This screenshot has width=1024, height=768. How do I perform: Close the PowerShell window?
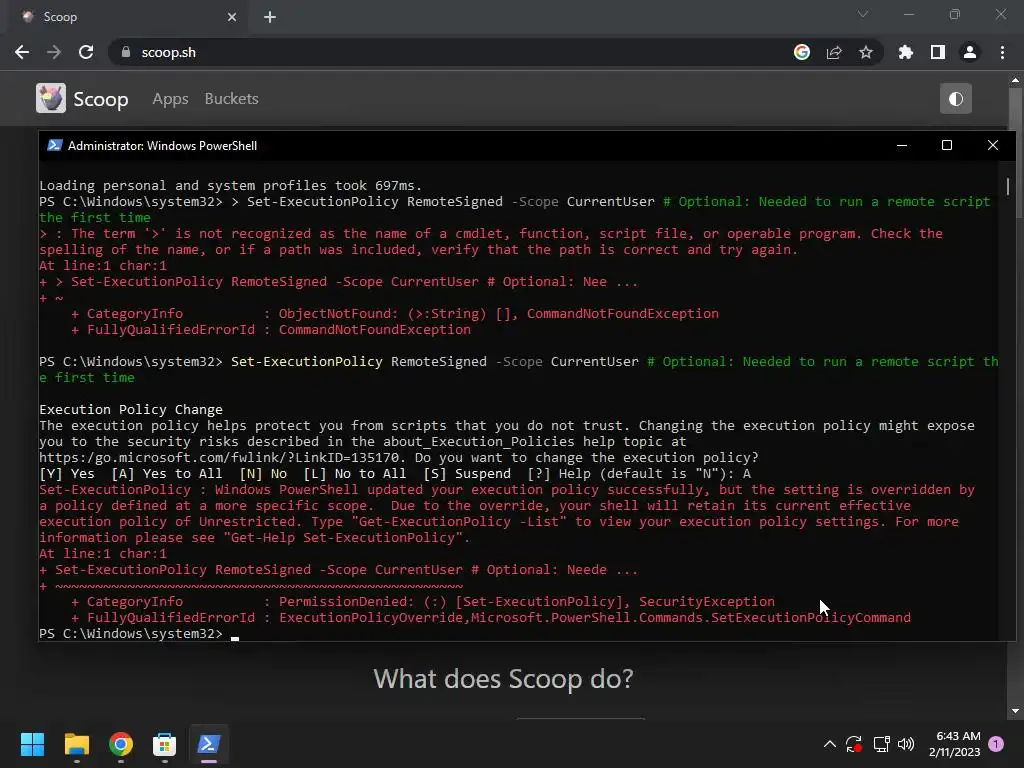993,145
